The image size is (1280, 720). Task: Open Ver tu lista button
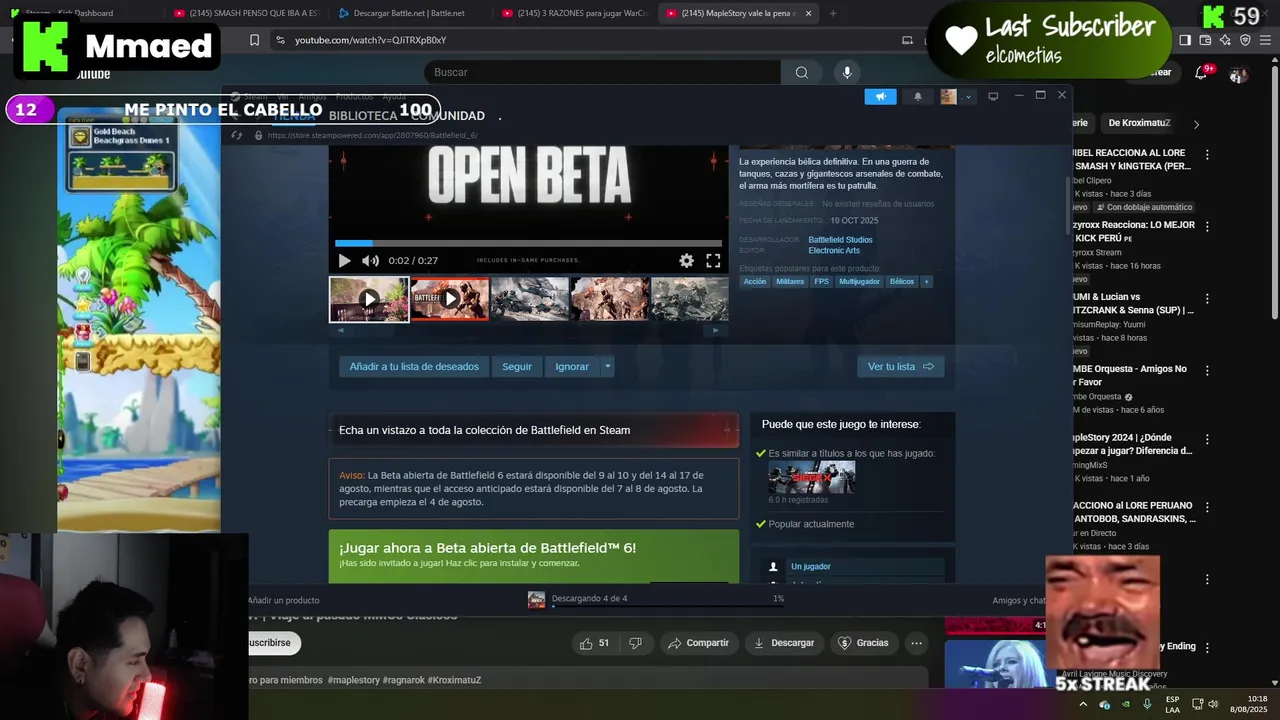[900, 367]
